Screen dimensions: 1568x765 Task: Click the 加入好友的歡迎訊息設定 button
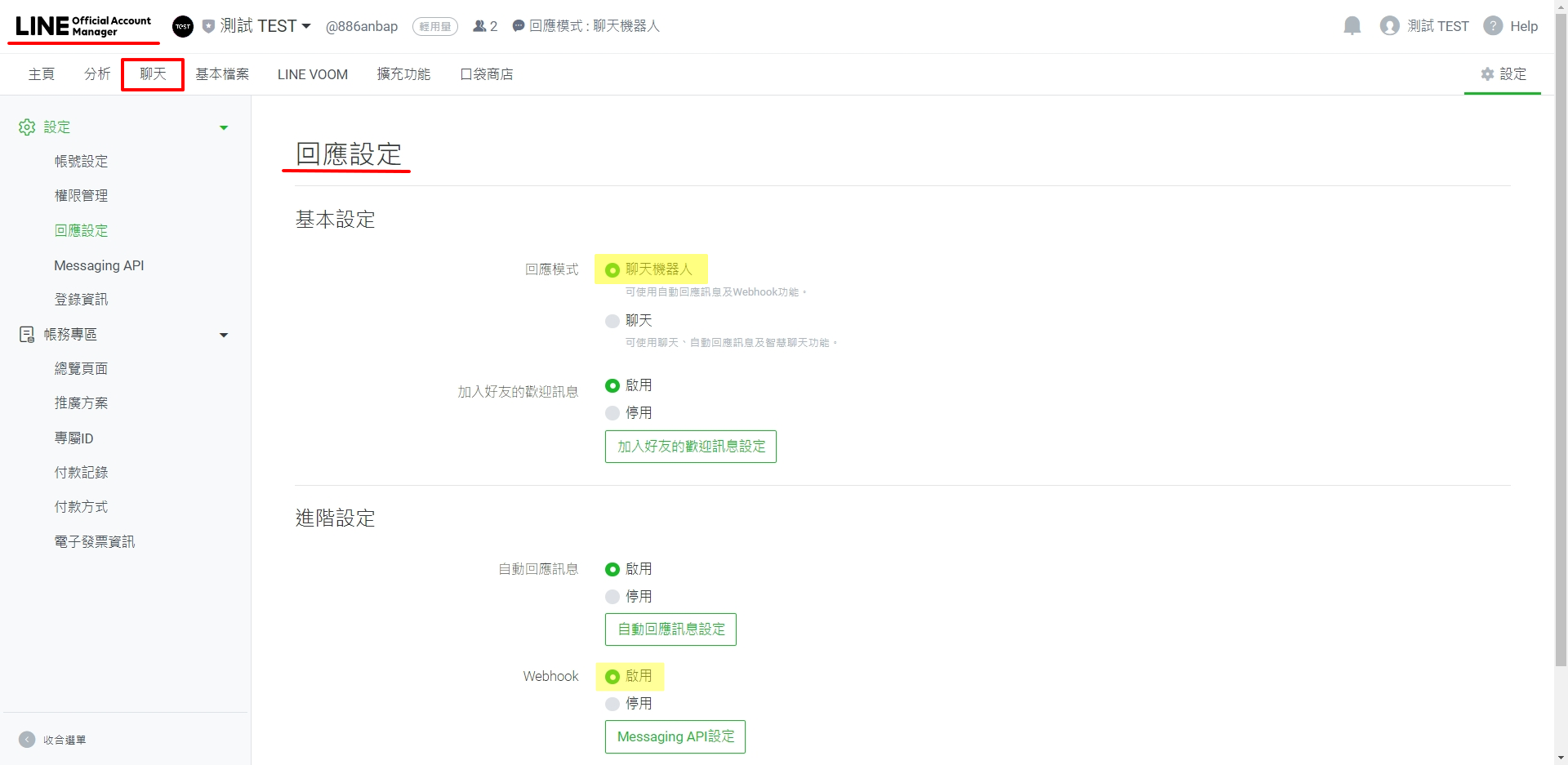coord(690,447)
